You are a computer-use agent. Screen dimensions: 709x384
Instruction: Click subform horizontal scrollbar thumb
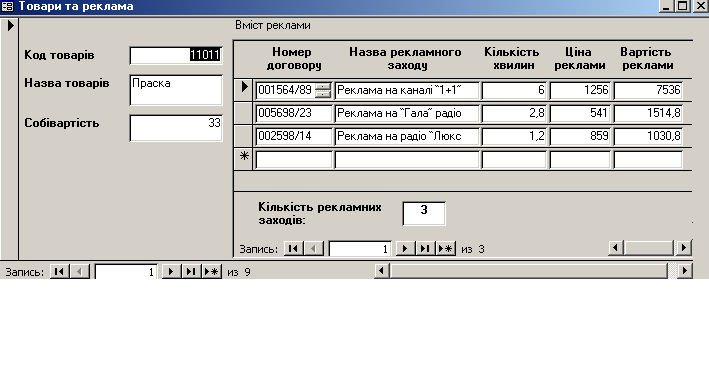(649, 247)
